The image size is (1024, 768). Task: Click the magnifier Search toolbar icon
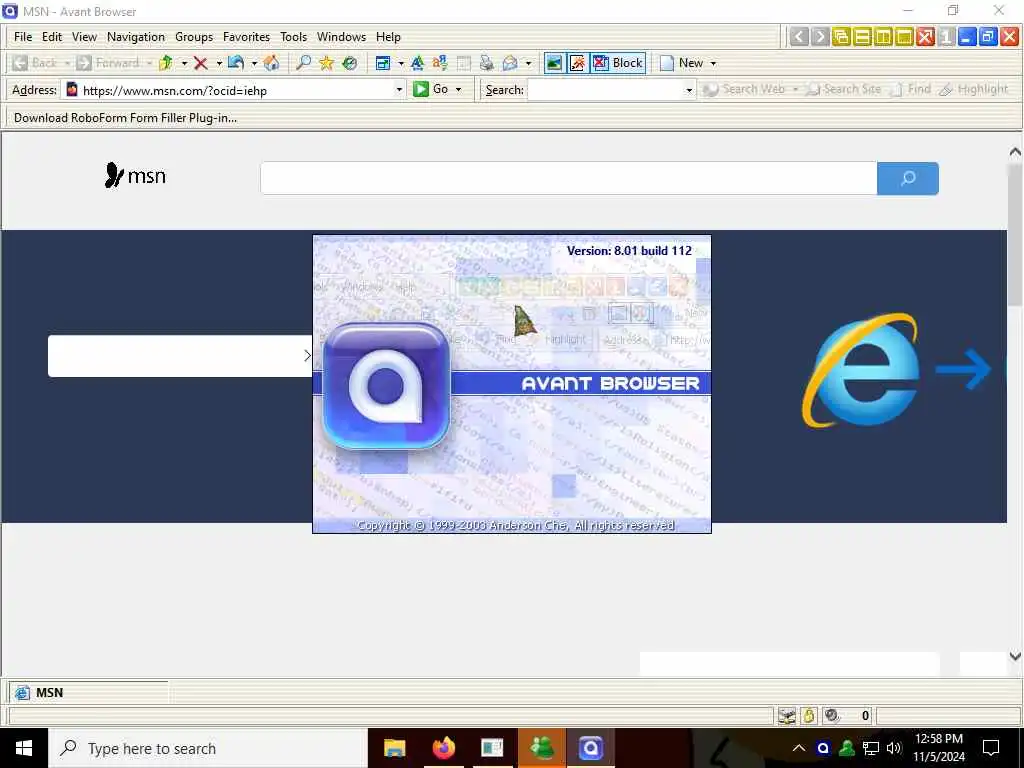pos(303,63)
